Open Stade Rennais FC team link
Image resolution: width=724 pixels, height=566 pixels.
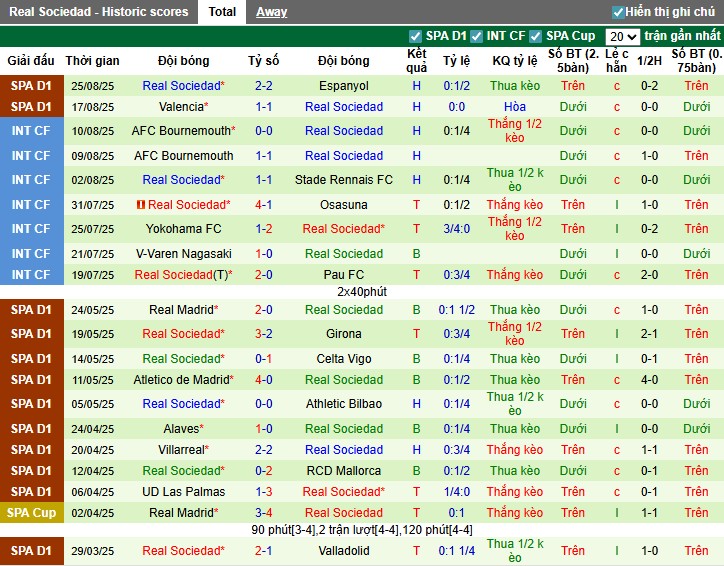(x=344, y=180)
